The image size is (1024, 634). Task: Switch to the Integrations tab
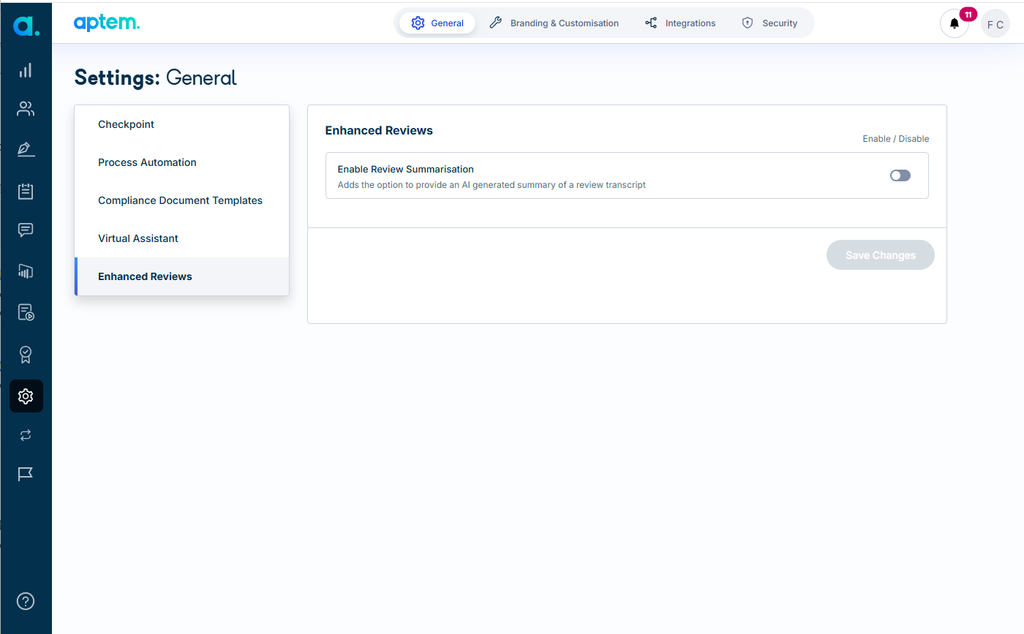pyautogui.click(x=680, y=23)
